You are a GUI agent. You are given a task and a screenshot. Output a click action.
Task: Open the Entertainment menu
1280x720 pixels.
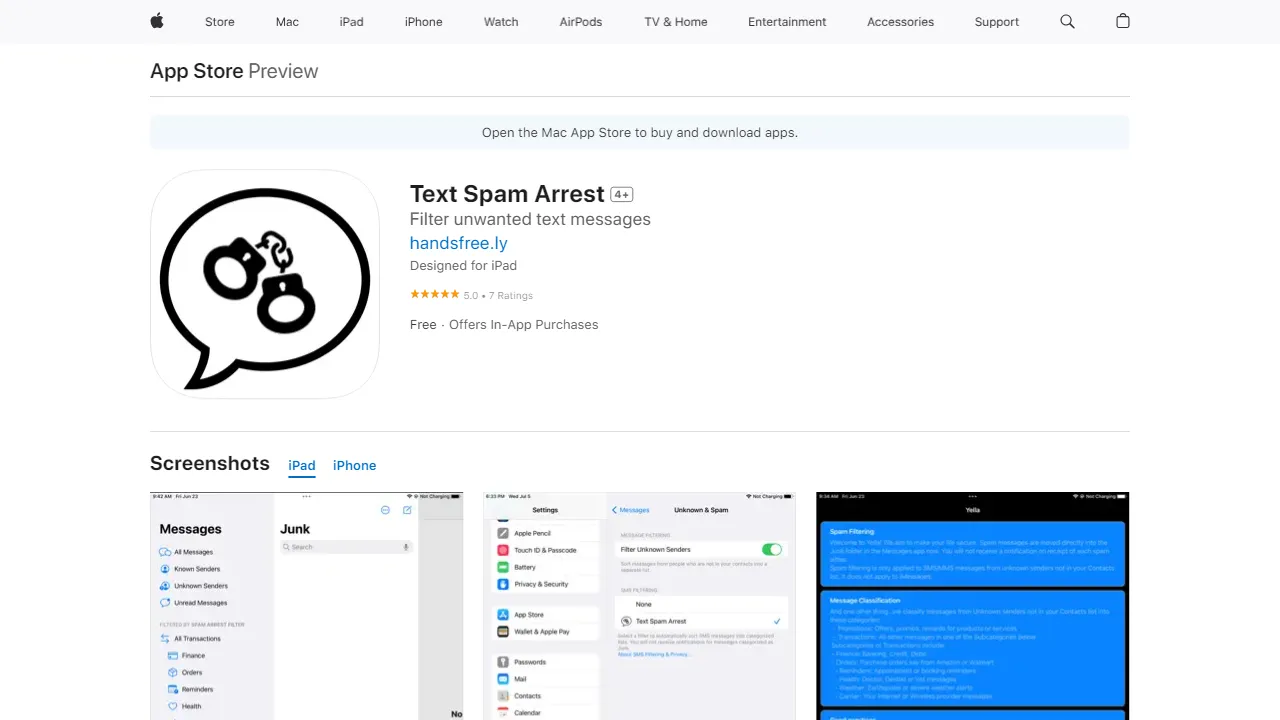(787, 22)
